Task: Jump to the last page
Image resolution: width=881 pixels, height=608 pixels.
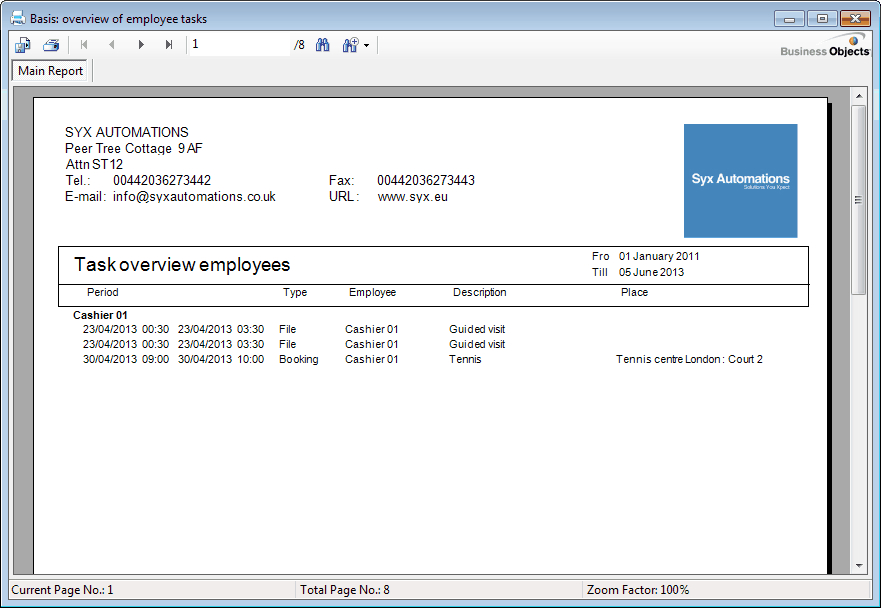Action: 169,45
